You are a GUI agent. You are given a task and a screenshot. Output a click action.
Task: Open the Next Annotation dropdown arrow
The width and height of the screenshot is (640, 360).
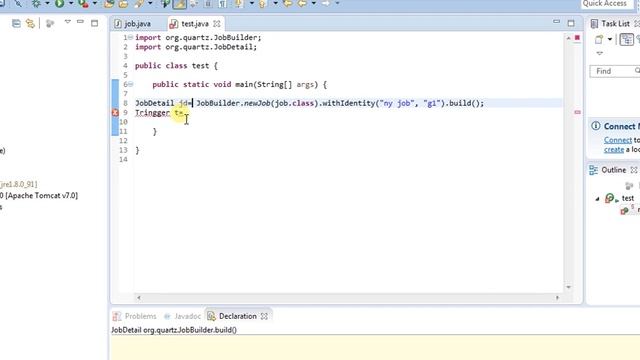251,4
